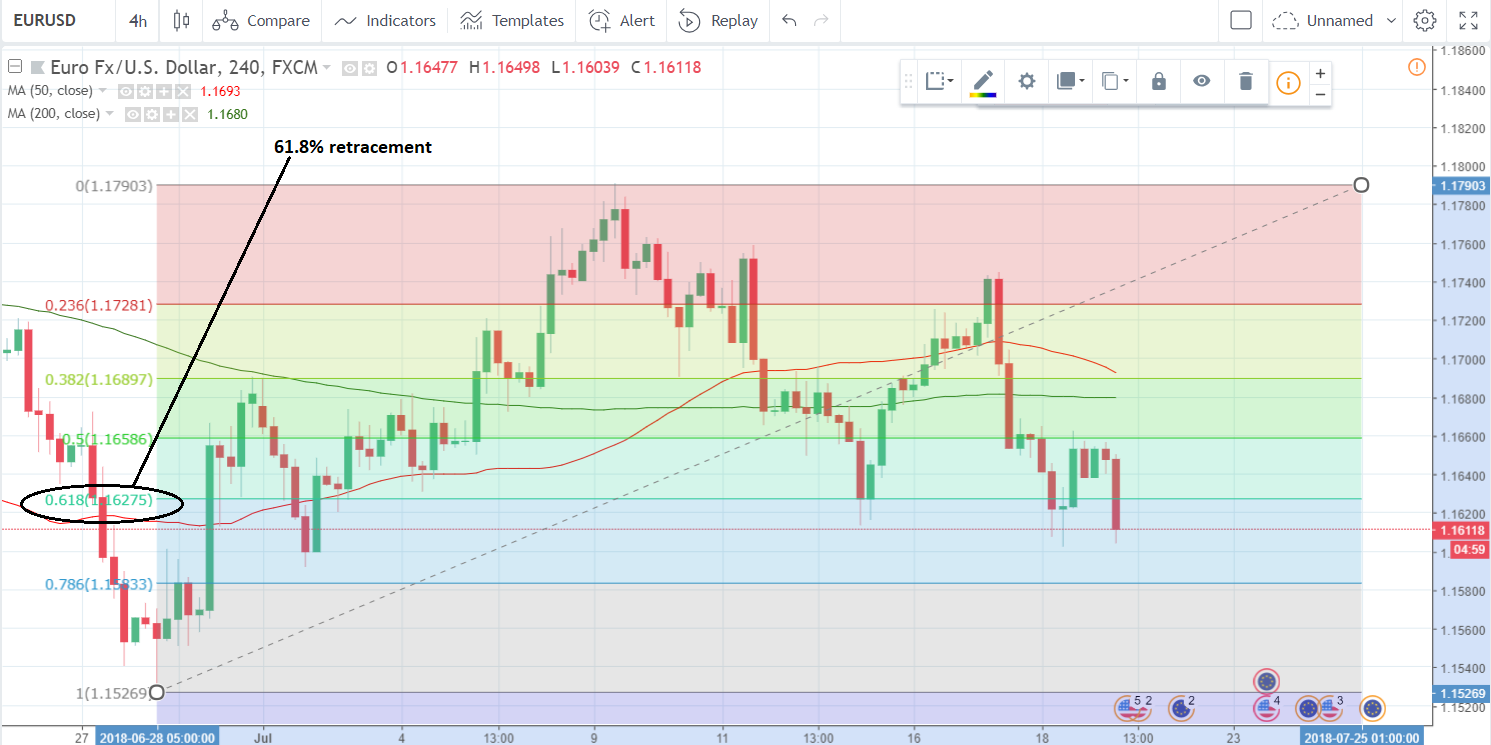The height and width of the screenshot is (745, 1491).
Task: Click the orange info circle icon
Action: click(x=1288, y=83)
